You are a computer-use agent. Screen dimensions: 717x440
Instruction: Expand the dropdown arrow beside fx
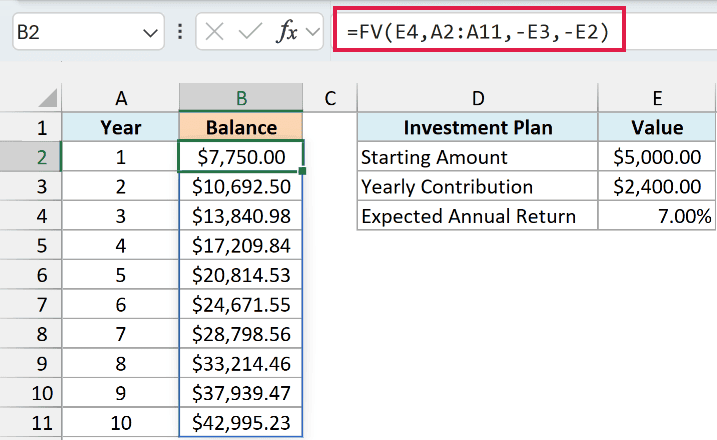click(313, 32)
